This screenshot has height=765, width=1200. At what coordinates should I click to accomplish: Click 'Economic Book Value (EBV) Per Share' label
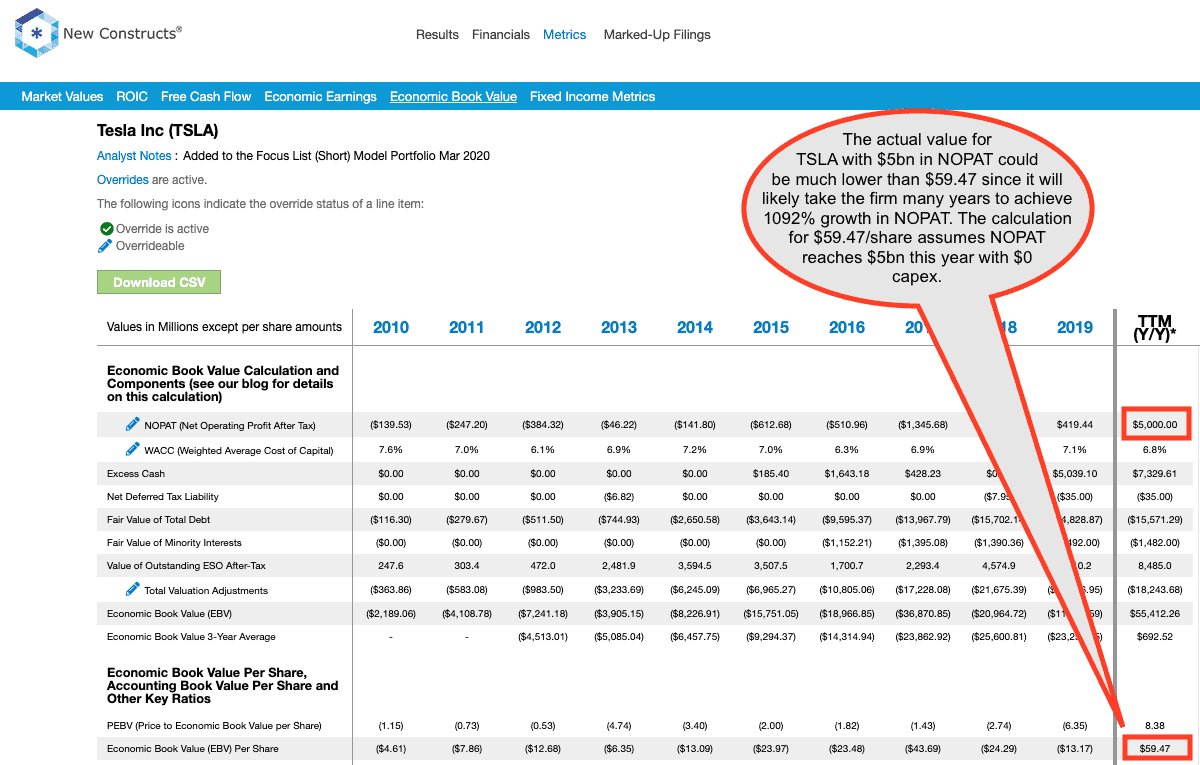[x=193, y=748]
